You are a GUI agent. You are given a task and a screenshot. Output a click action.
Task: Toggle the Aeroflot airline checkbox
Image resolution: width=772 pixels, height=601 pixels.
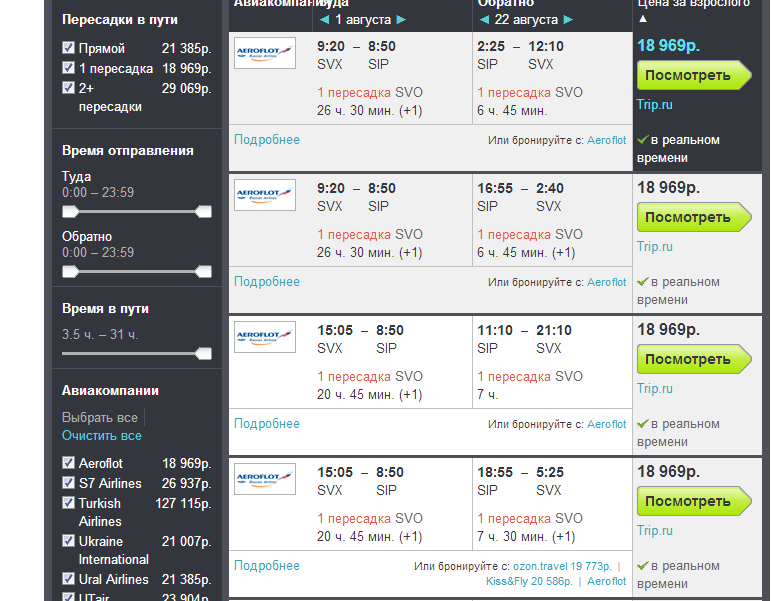[68, 463]
